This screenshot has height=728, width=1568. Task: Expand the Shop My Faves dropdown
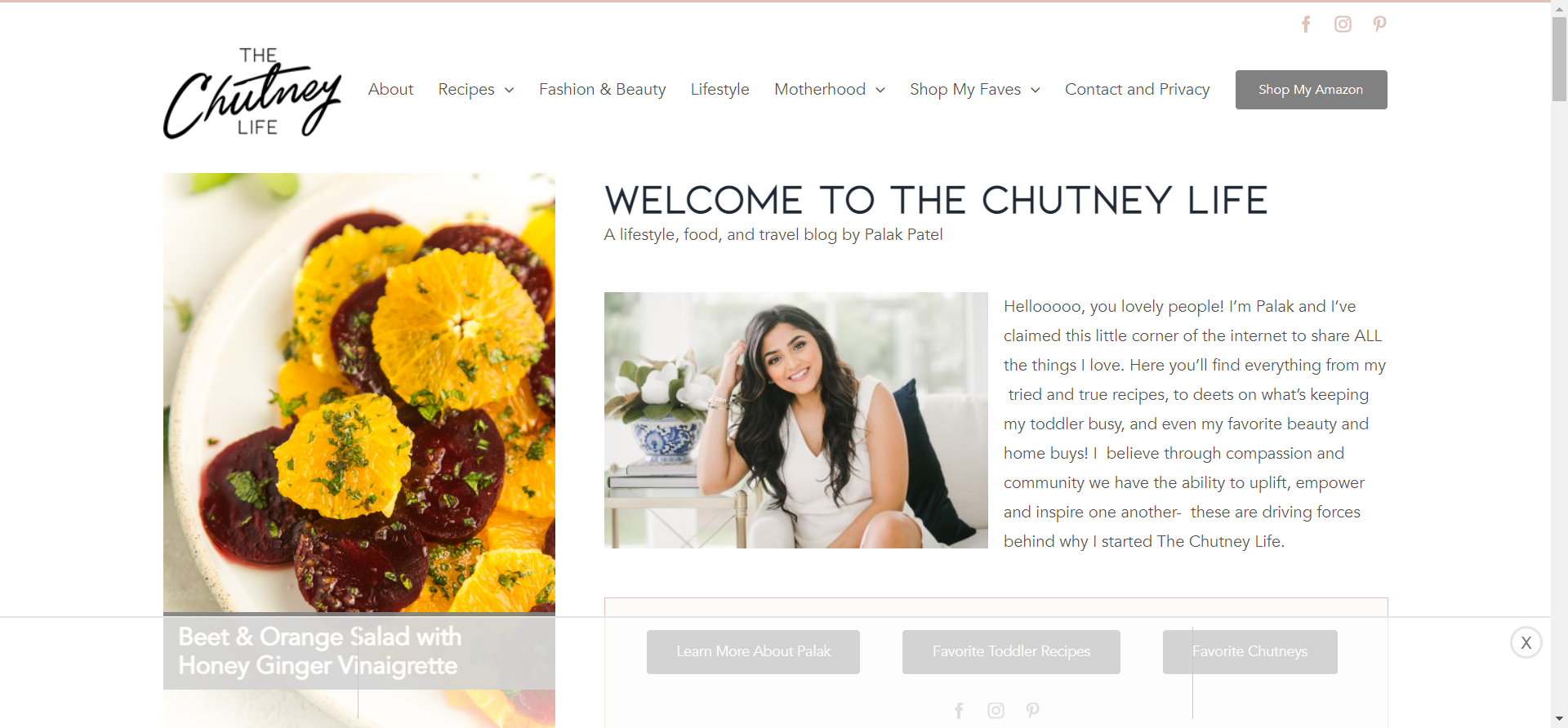click(x=975, y=89)
